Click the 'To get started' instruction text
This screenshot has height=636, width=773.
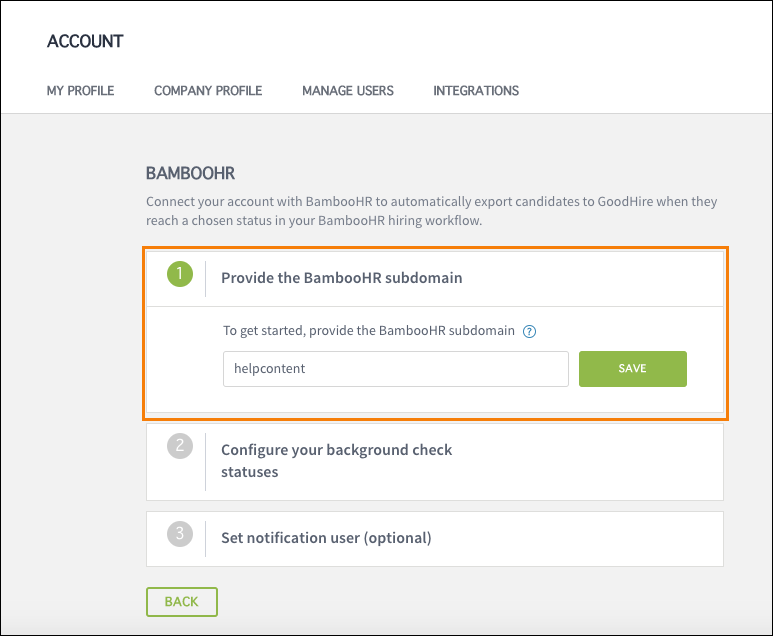369,331
